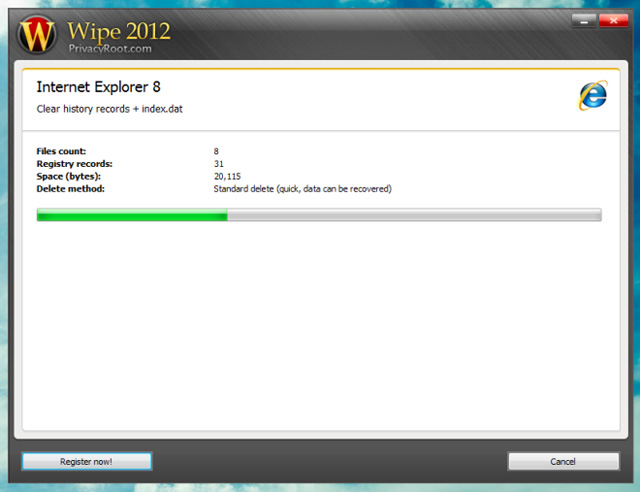
Task: Click the Files count value 8
Action: [216, 151]
